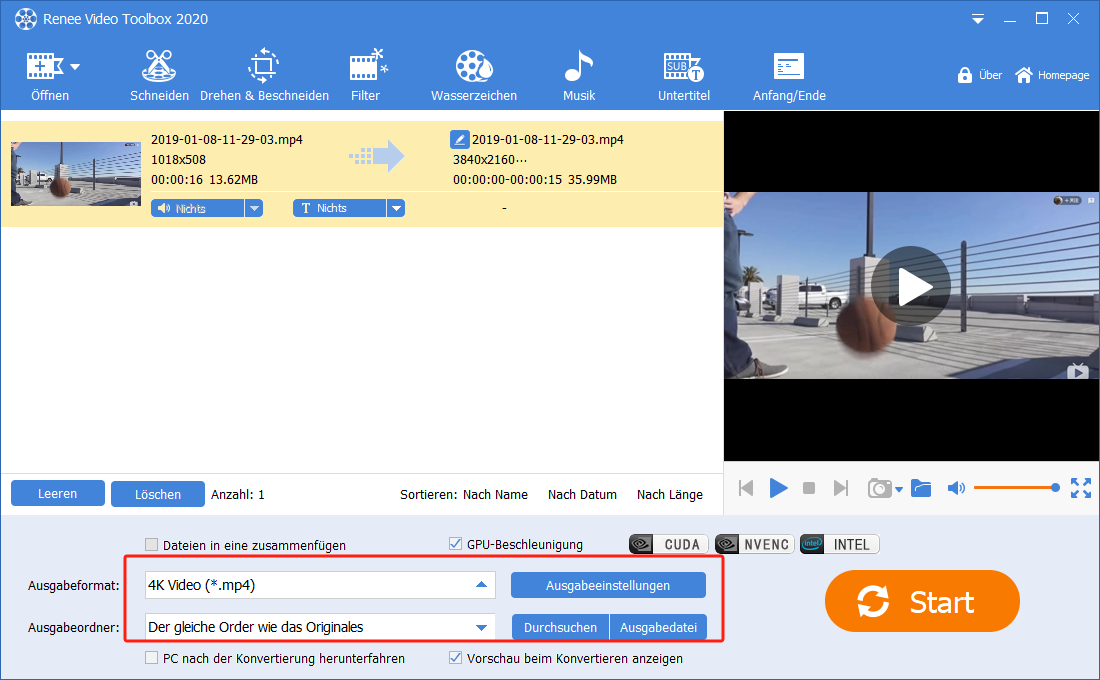Open the Ausgabeformat 4K Video dropdown
1100x680 pixels.
320,585
